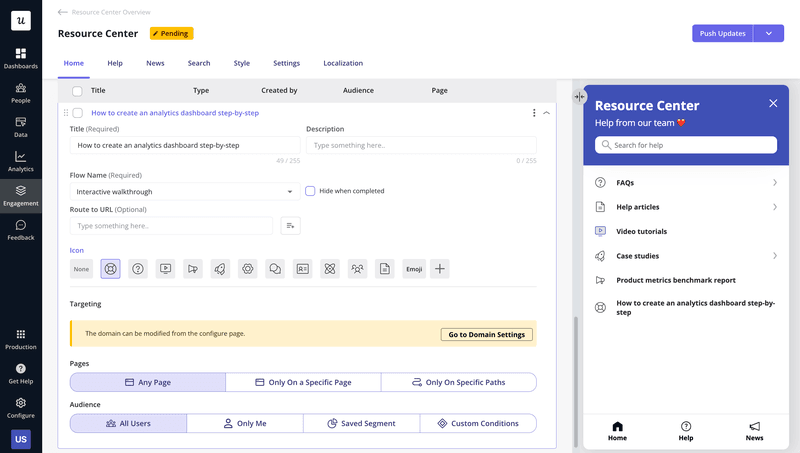Go to Analytics in sidebar
Image resolution: width=800 pixels, height=453 pixels.
(x=20, y=161)
